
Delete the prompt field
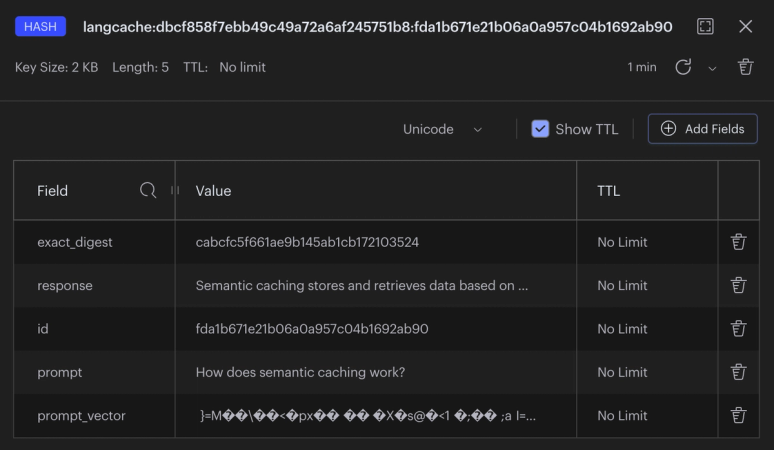(738, 372)
